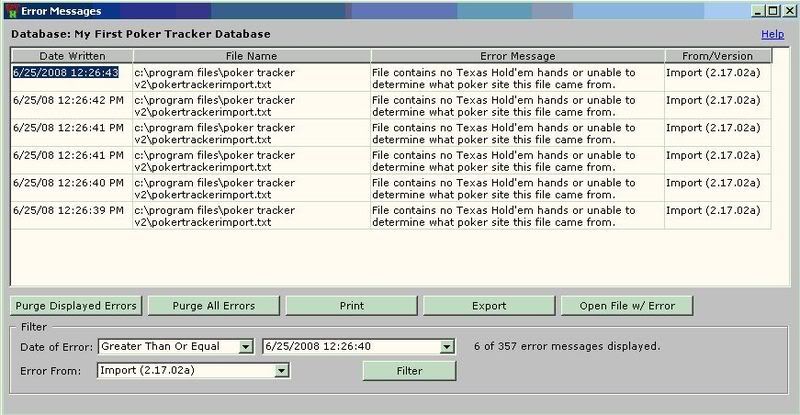The height and width of the screenshot is (415, 800).
Task: Sort by Date Written column header
Action: click(70, 56)
